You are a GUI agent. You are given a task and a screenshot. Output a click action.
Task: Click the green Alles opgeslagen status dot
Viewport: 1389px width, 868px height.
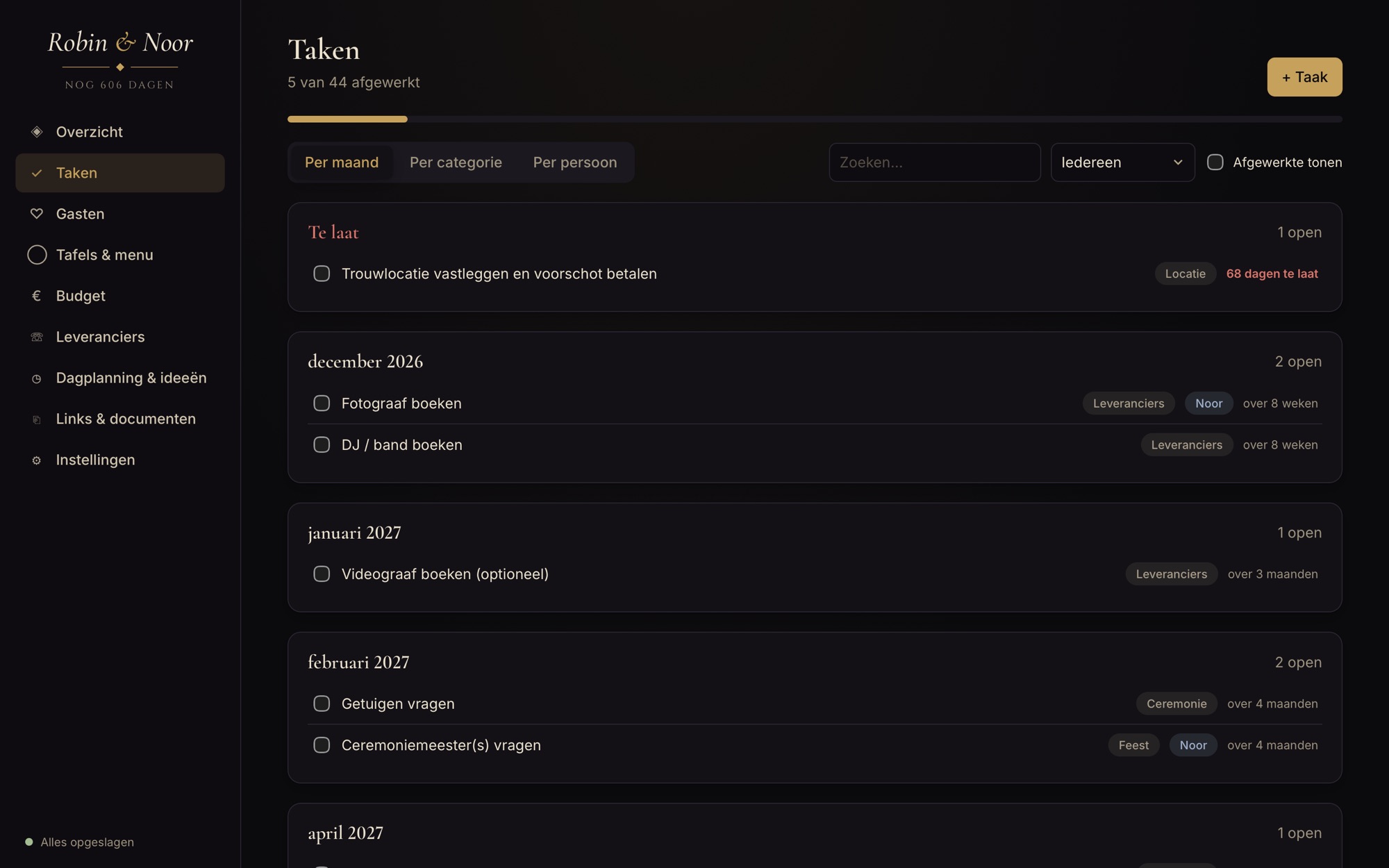29,842
